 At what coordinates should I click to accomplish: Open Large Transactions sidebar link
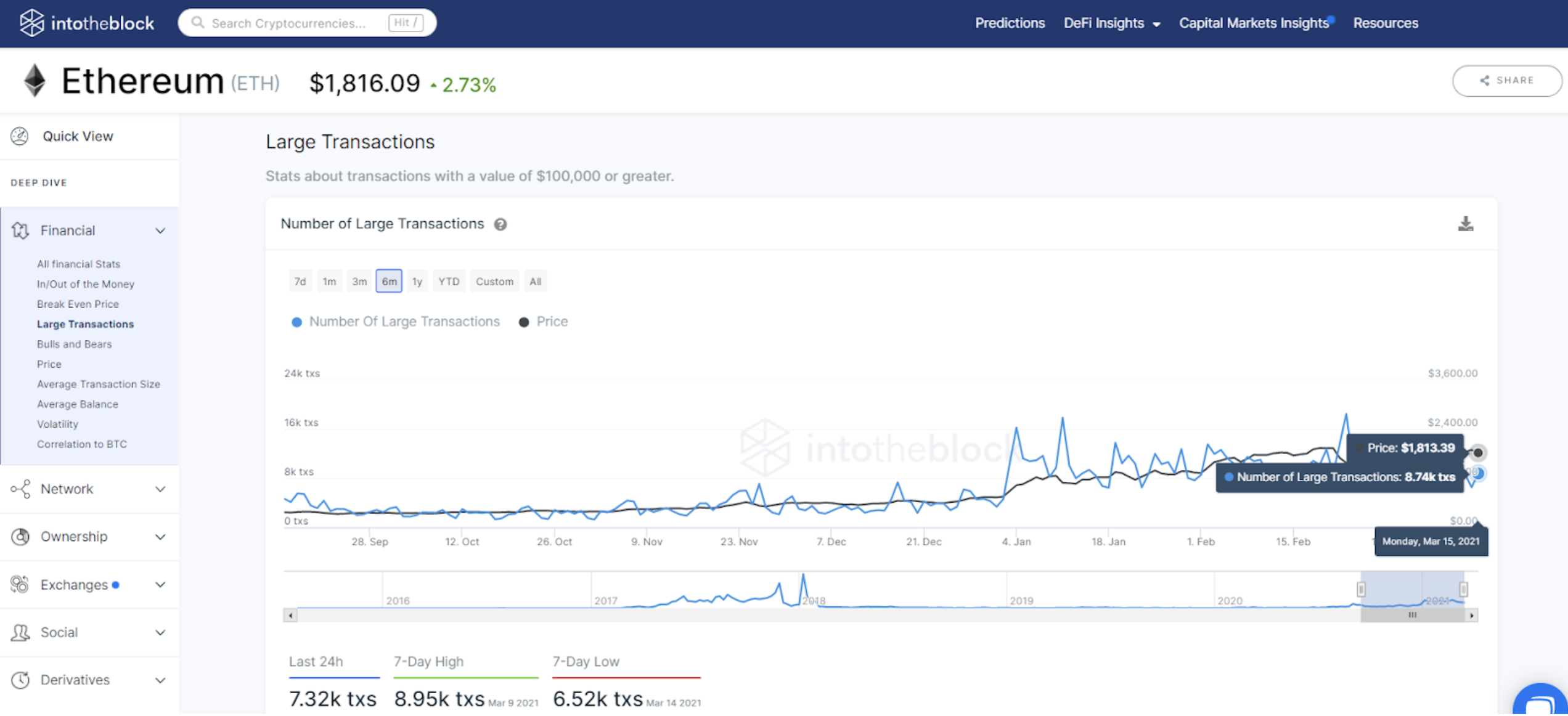click(x=85, y=324)
